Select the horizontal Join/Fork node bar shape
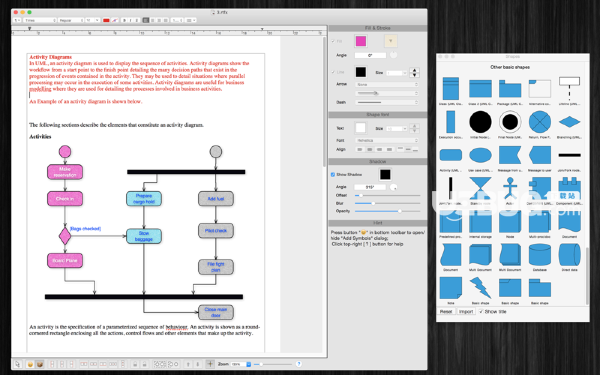This screenshot has height=375, width=600. pyautogui.click(x=569, y=155)
